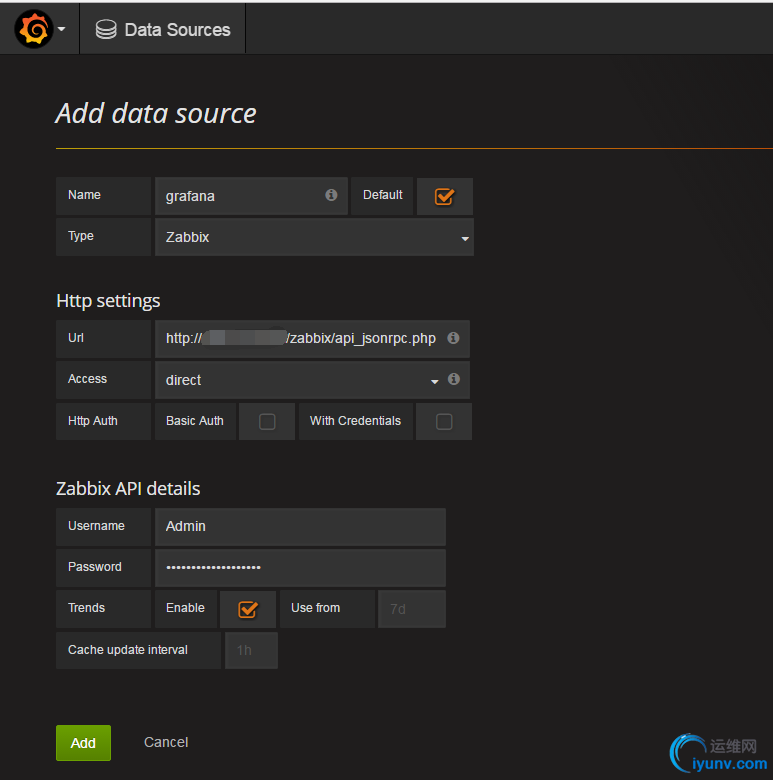Click the info icon beside Access dropdown
773x780 pixels.
point(454,379)
